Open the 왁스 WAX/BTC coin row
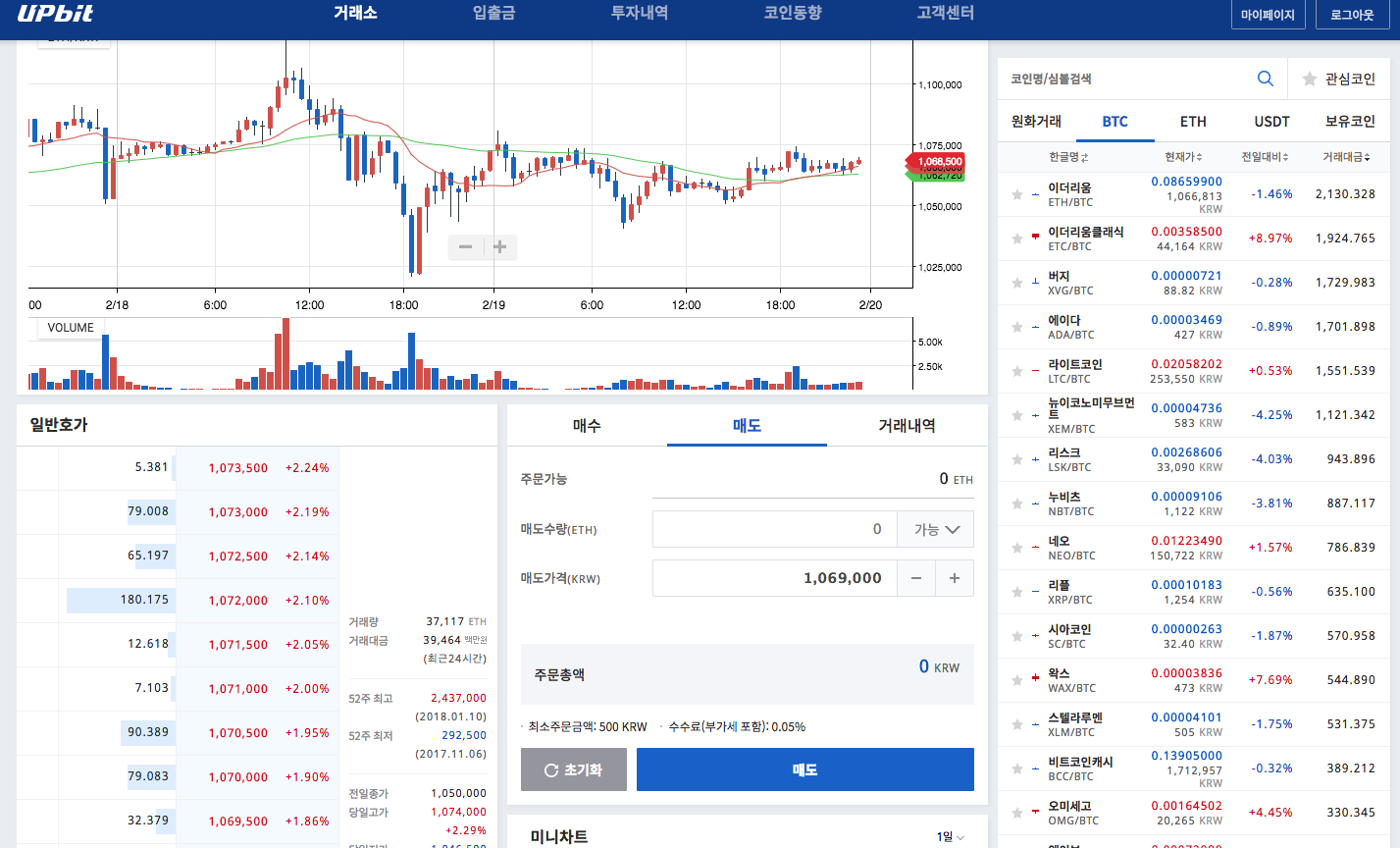 [x=1193, y=680]
